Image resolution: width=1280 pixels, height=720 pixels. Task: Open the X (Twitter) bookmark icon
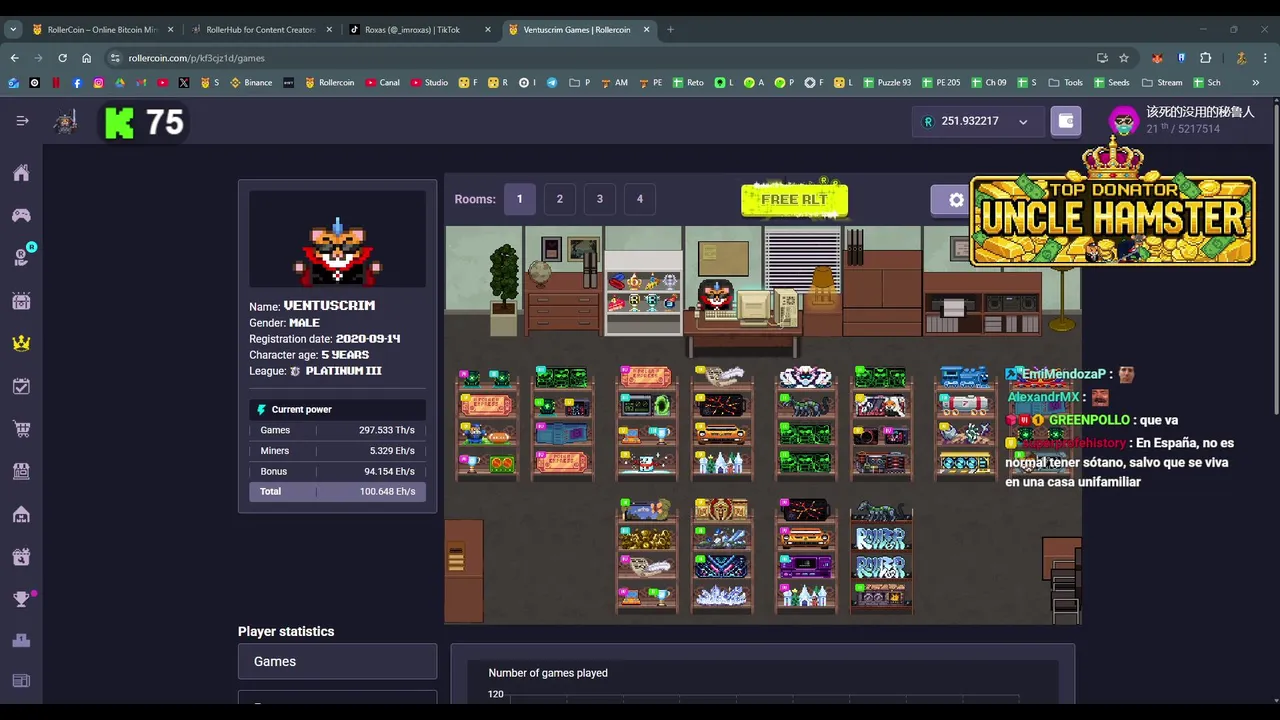tap(183, 83)
